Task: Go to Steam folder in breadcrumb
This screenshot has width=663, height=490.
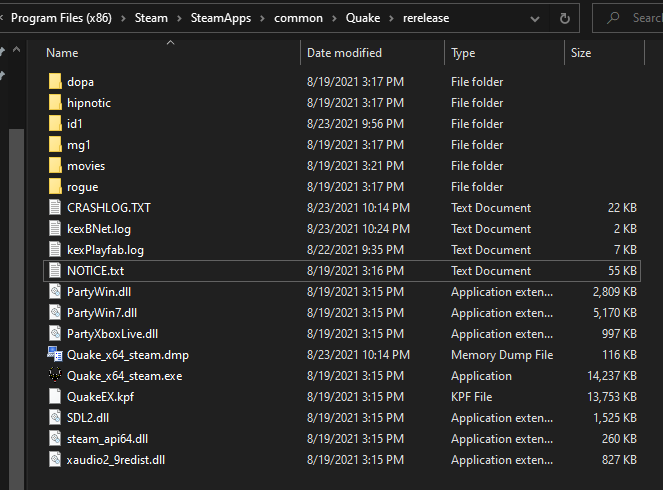Action: (151, 17)
